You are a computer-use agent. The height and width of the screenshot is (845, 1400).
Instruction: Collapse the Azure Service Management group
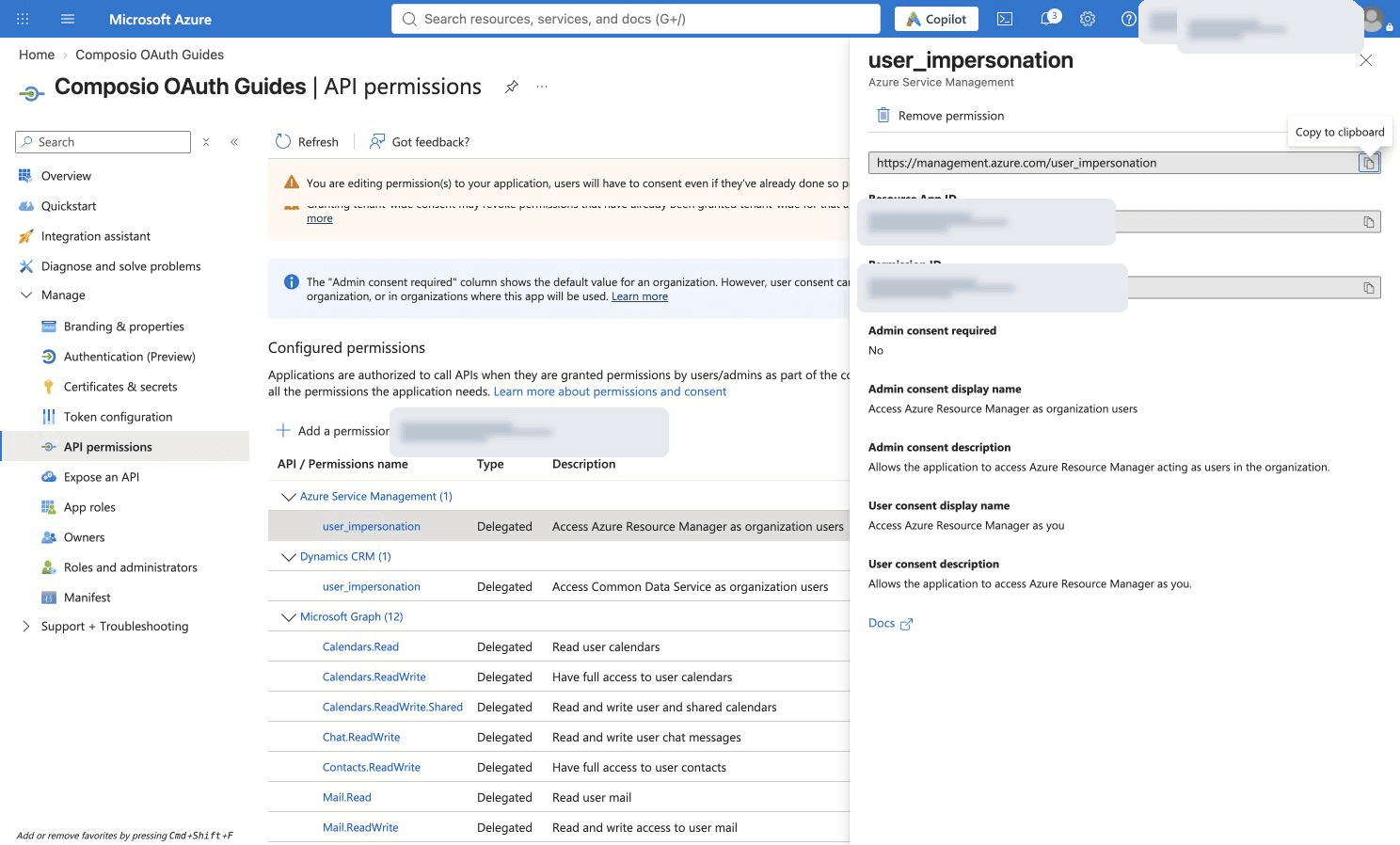click(289, 497)
